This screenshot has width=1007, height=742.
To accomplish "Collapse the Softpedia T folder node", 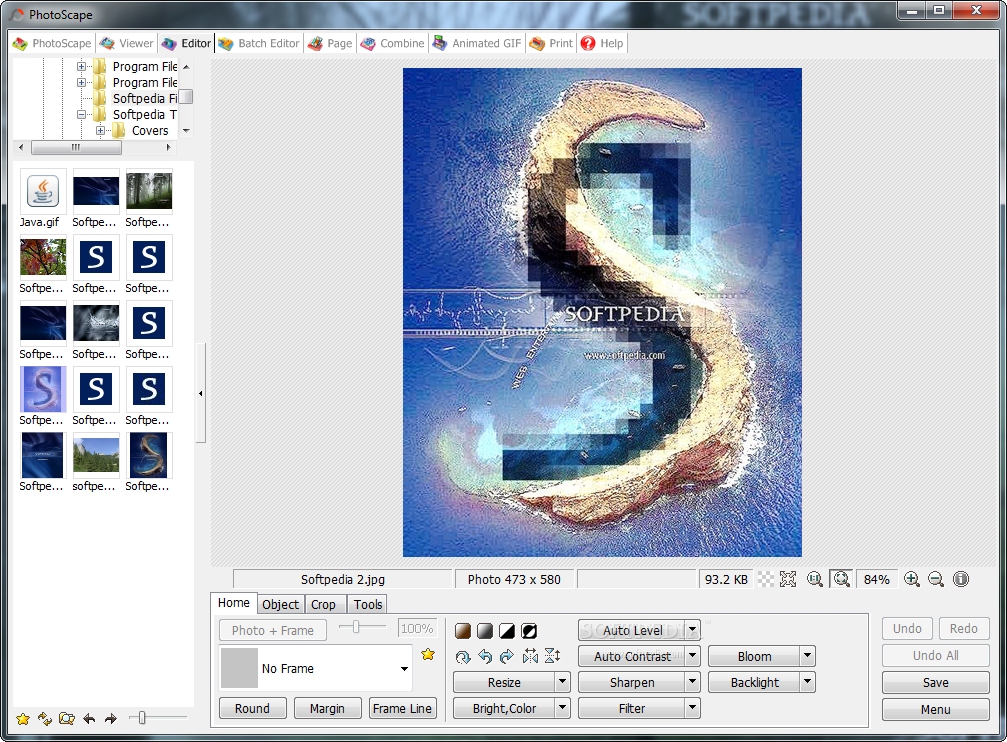I will (x=82, y=114).
